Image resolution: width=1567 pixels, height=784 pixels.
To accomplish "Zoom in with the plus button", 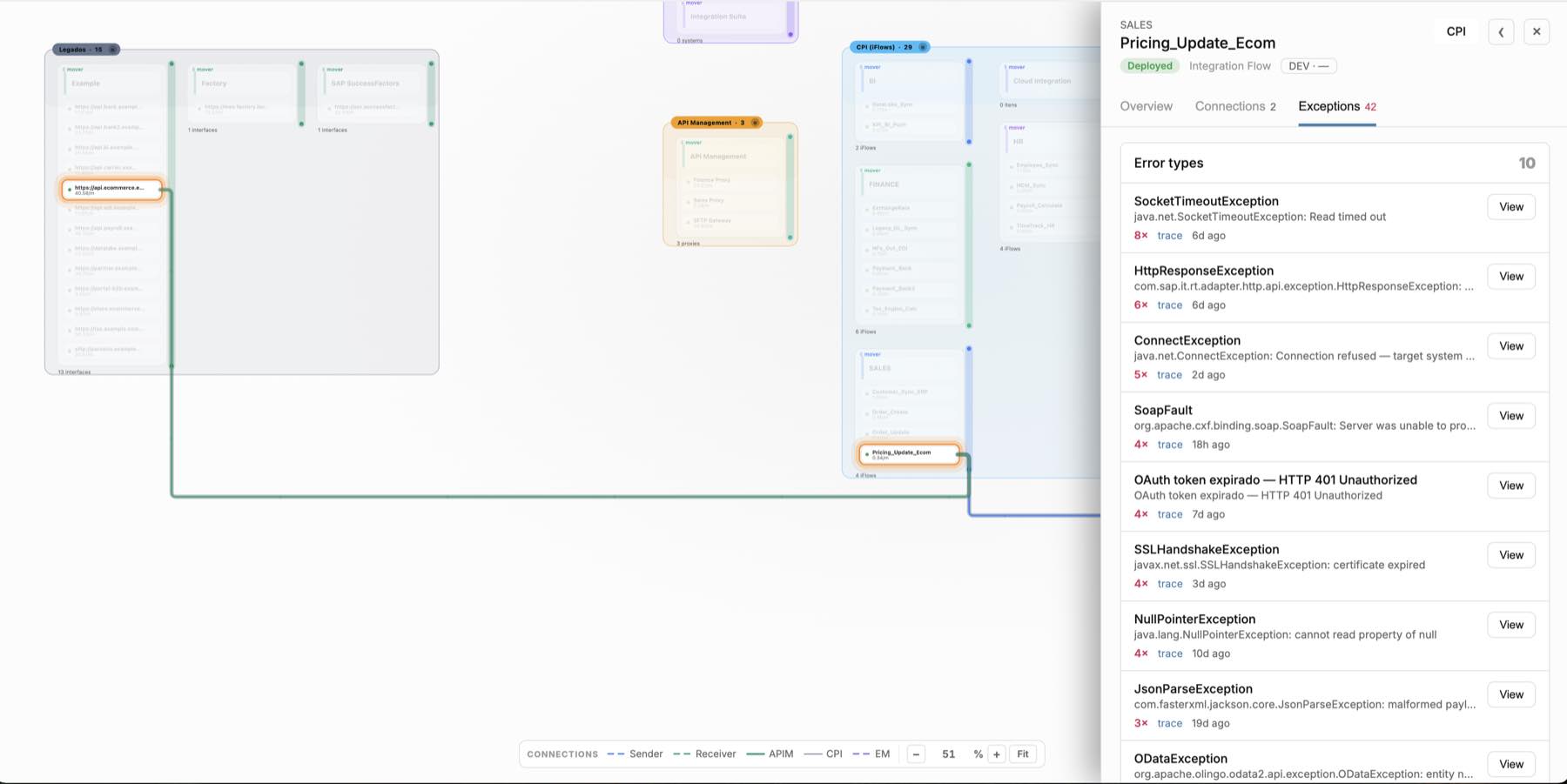I will [997, 754].
